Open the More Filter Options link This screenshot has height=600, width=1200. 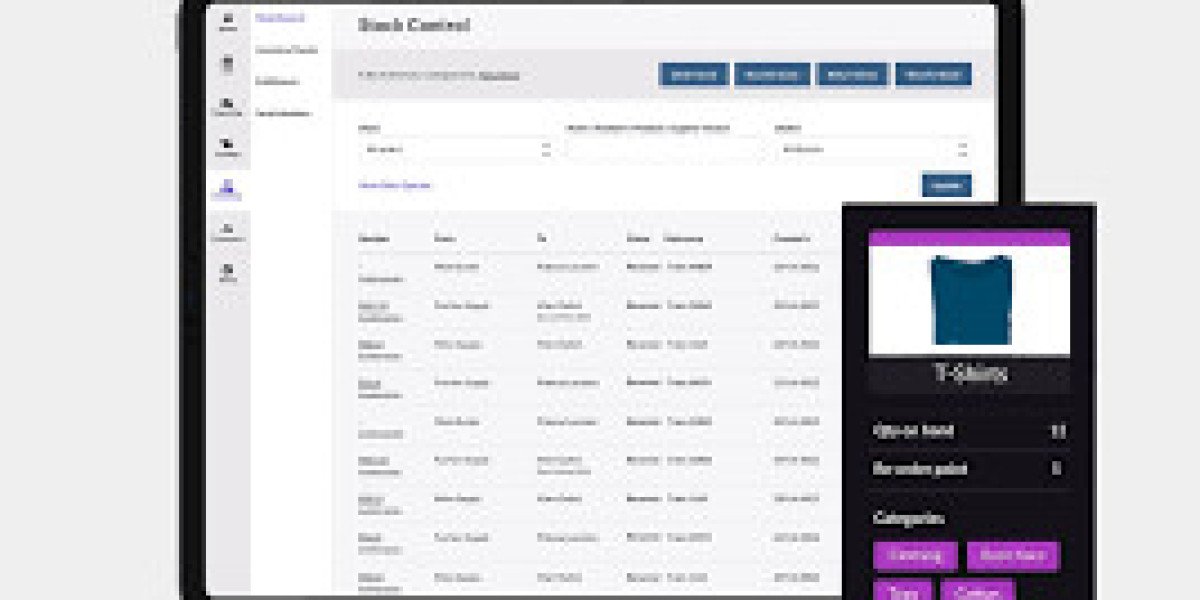pyautogui.click(x=395, y=185)
